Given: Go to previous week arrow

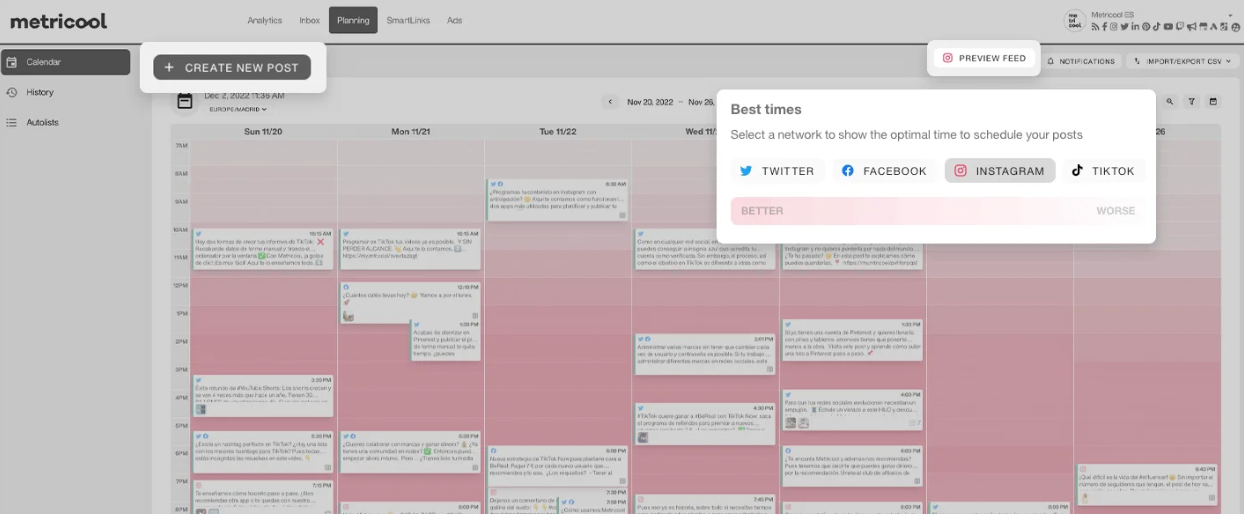Looking at the screenshot, I should point(610,101).
